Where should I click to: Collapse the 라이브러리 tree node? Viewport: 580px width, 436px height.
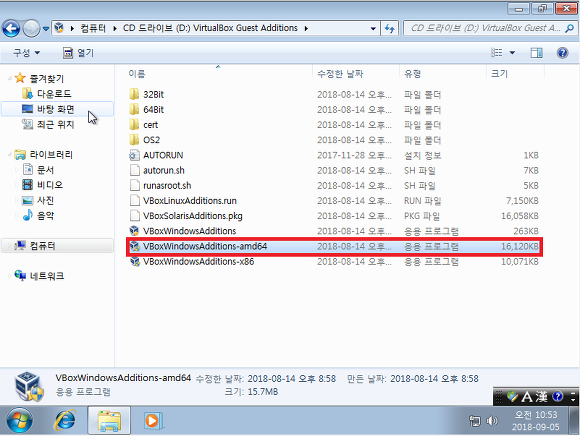click(x=9, y=155)
